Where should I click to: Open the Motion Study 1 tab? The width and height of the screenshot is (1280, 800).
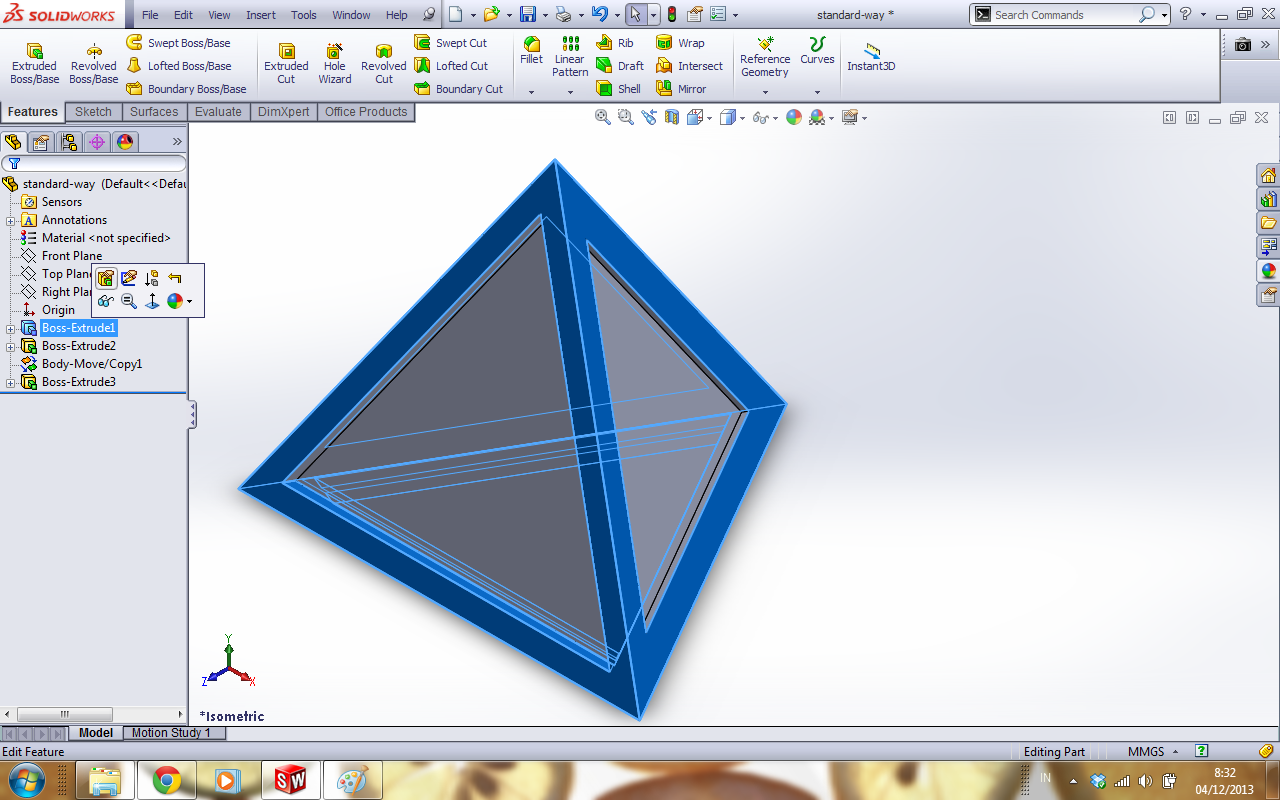(172, 733)
